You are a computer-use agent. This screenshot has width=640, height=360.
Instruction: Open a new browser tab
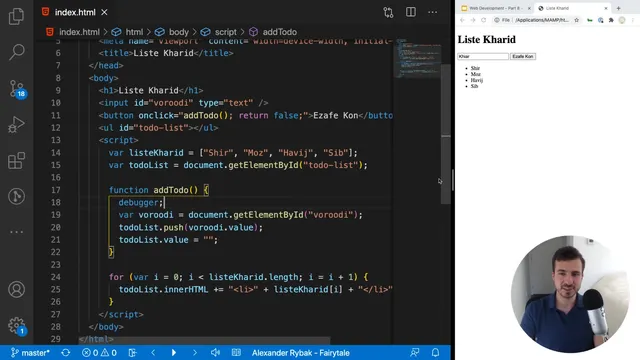click(x=618, y=8)
